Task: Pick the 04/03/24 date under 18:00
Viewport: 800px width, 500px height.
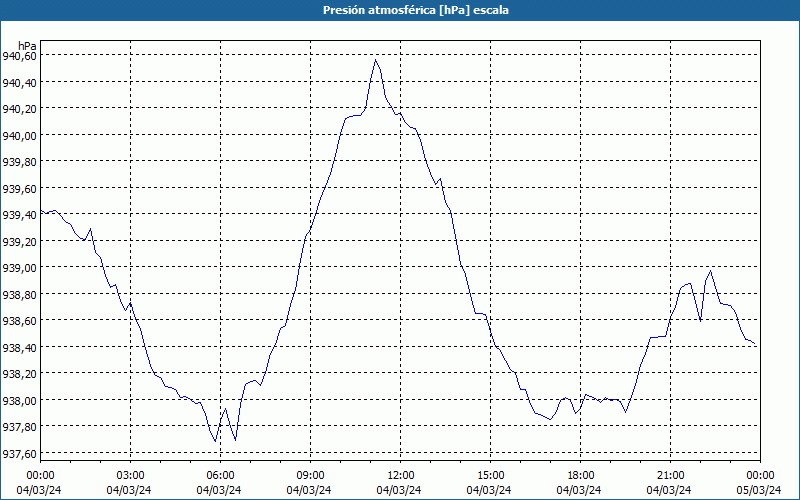Action: pyautogui.click(x=579, y=490)
